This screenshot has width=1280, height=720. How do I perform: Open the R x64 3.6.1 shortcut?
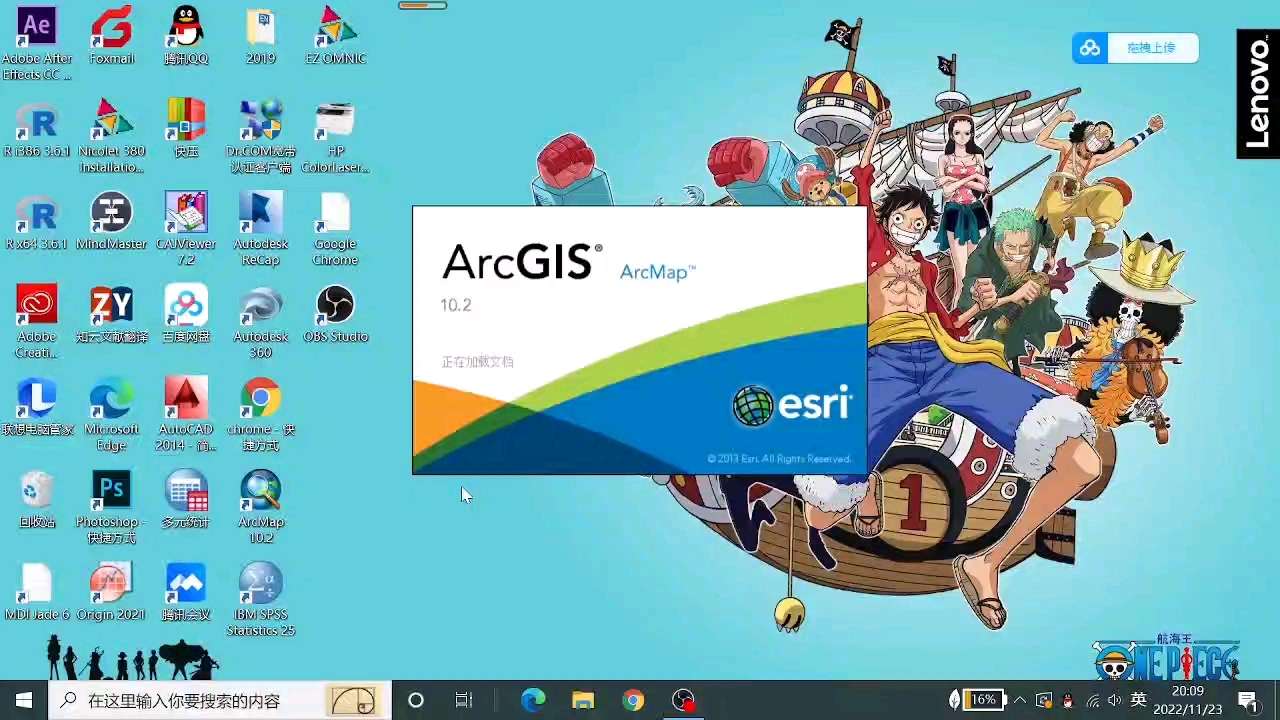[37, 222]
